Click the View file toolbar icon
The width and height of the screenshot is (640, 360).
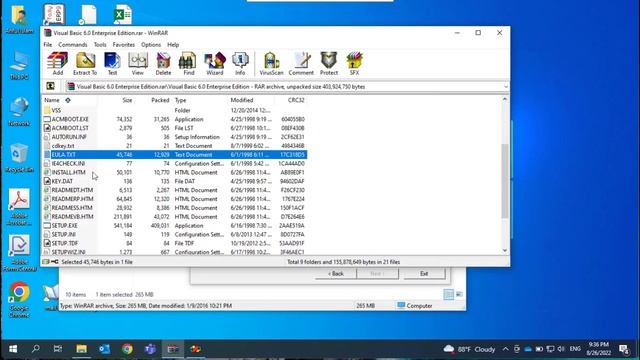pyautogui.click(x=138, y=64)
